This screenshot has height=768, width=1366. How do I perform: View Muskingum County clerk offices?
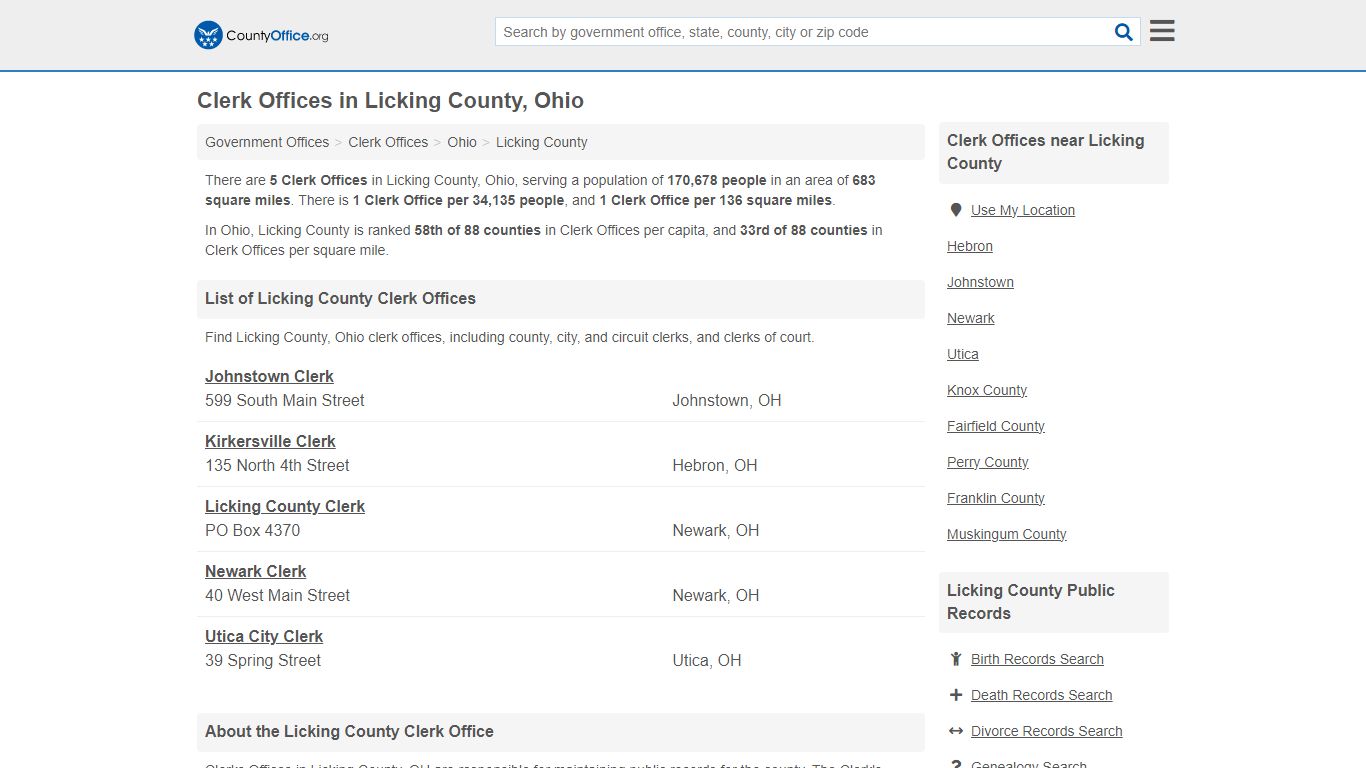[x=1007, y=534]
